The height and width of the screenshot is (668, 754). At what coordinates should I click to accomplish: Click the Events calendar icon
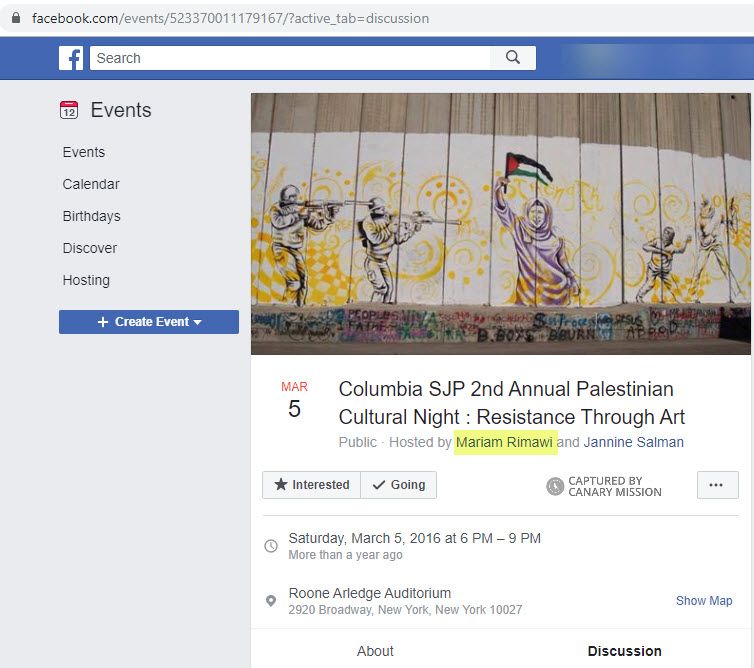pyautogui.click(x=69, y=110)
